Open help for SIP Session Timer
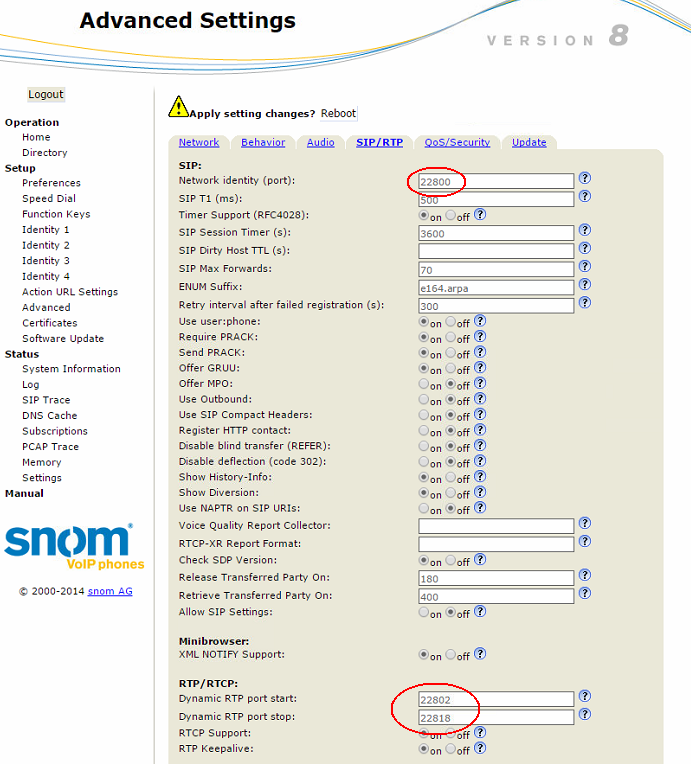Image resolution: width=691 pixels, height=764 pixels. [585, 231]
